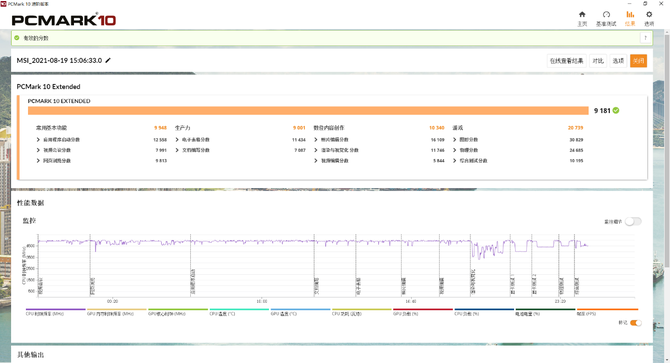Click the question mark help button
670x363 pixels.
[645, 38]
